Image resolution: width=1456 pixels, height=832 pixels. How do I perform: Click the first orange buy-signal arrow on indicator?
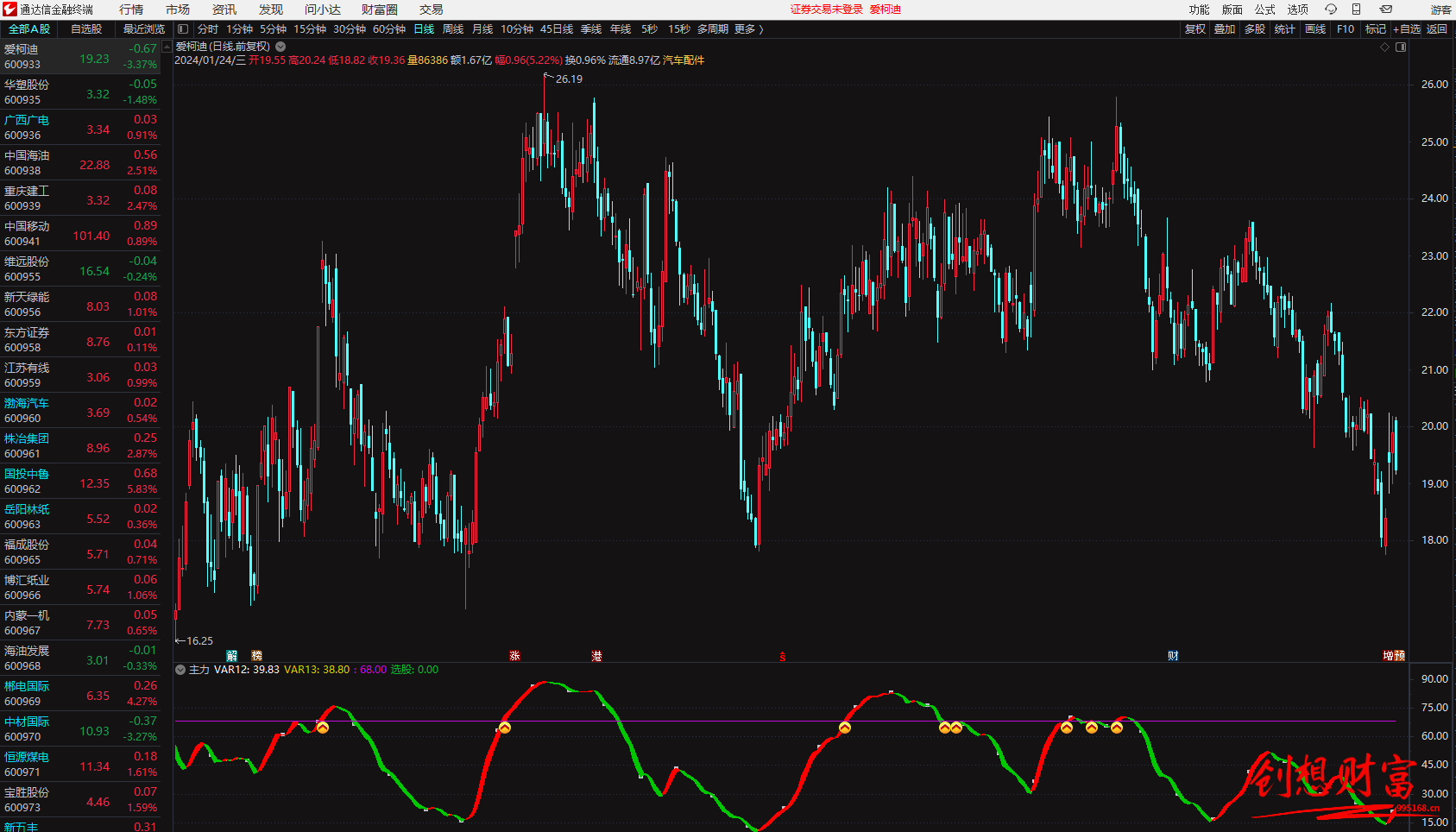point(322,728)
